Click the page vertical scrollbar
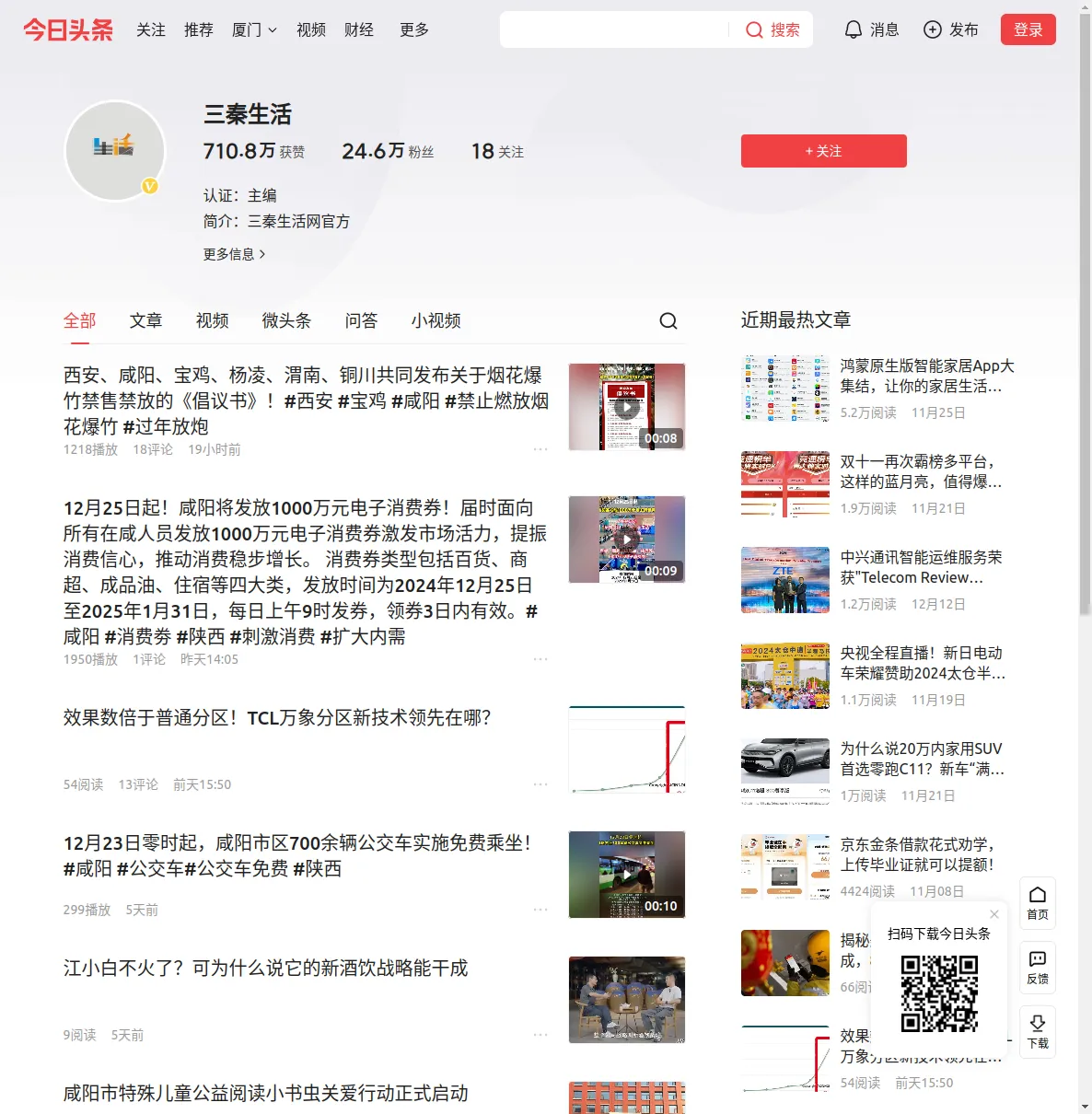1092x1114 pixels. 1085,313
